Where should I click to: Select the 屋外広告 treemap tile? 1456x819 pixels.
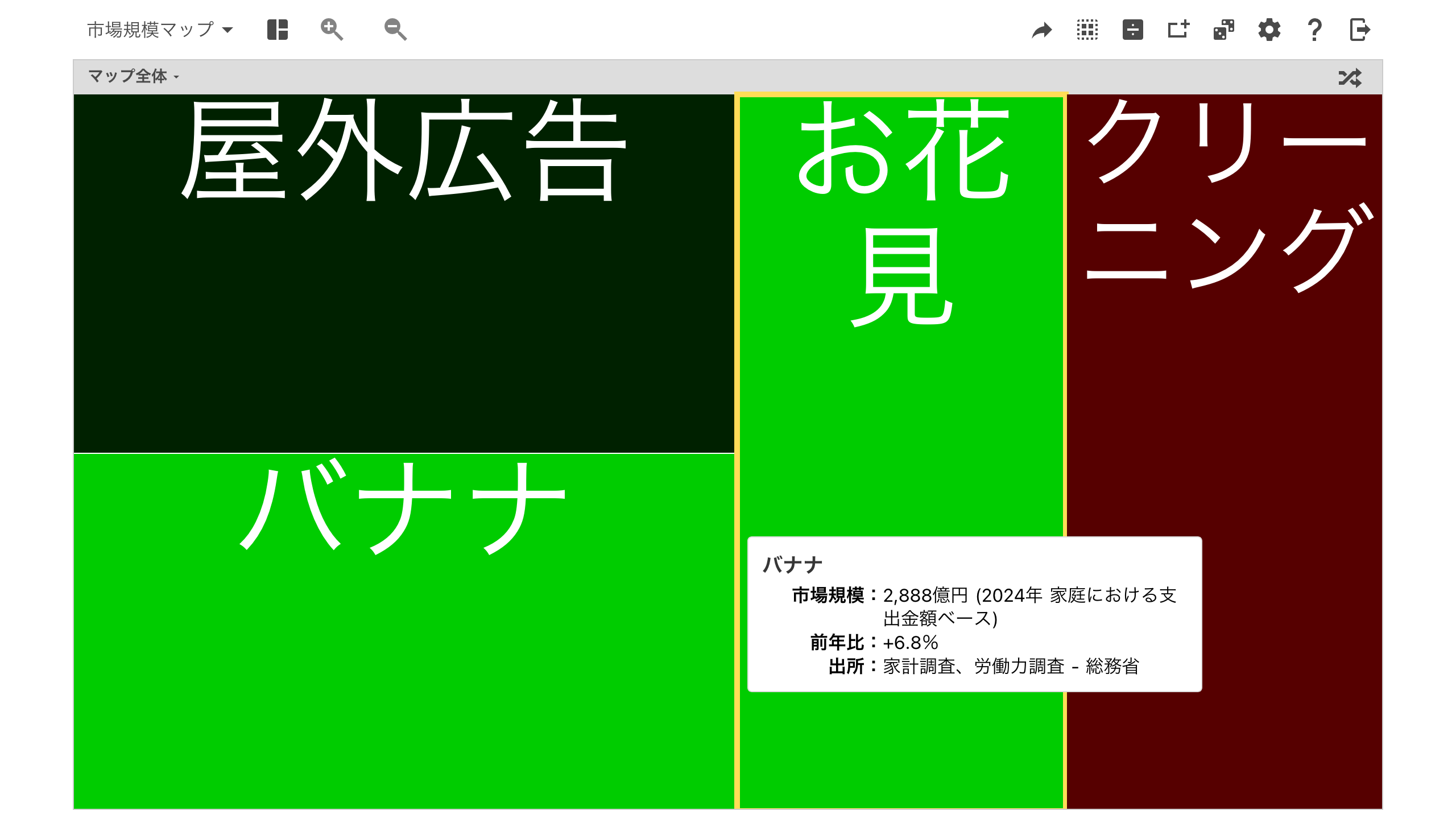click(x=404, y=274)
